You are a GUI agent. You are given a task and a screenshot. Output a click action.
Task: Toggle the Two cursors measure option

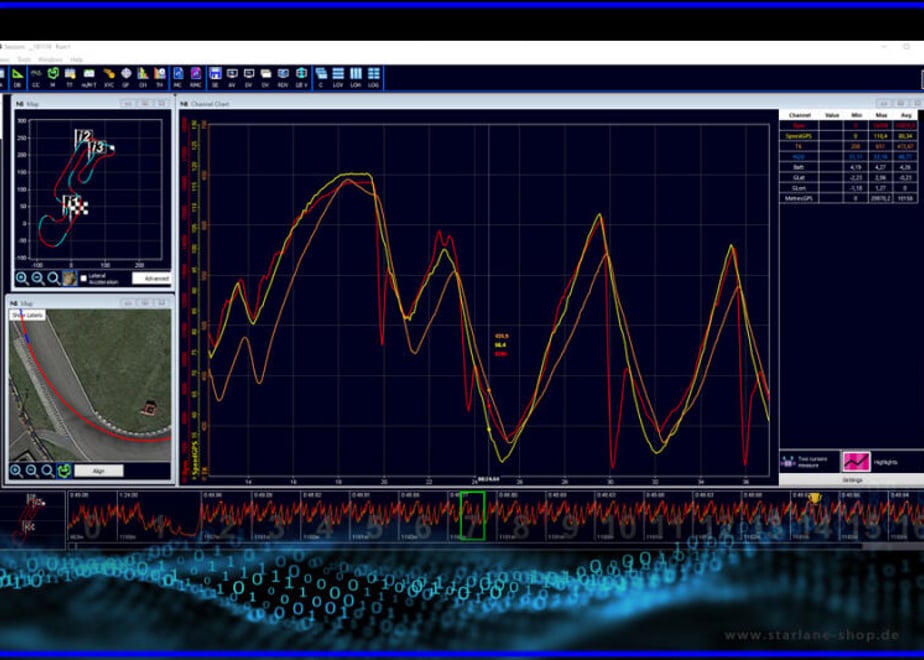tap(788, 462)
